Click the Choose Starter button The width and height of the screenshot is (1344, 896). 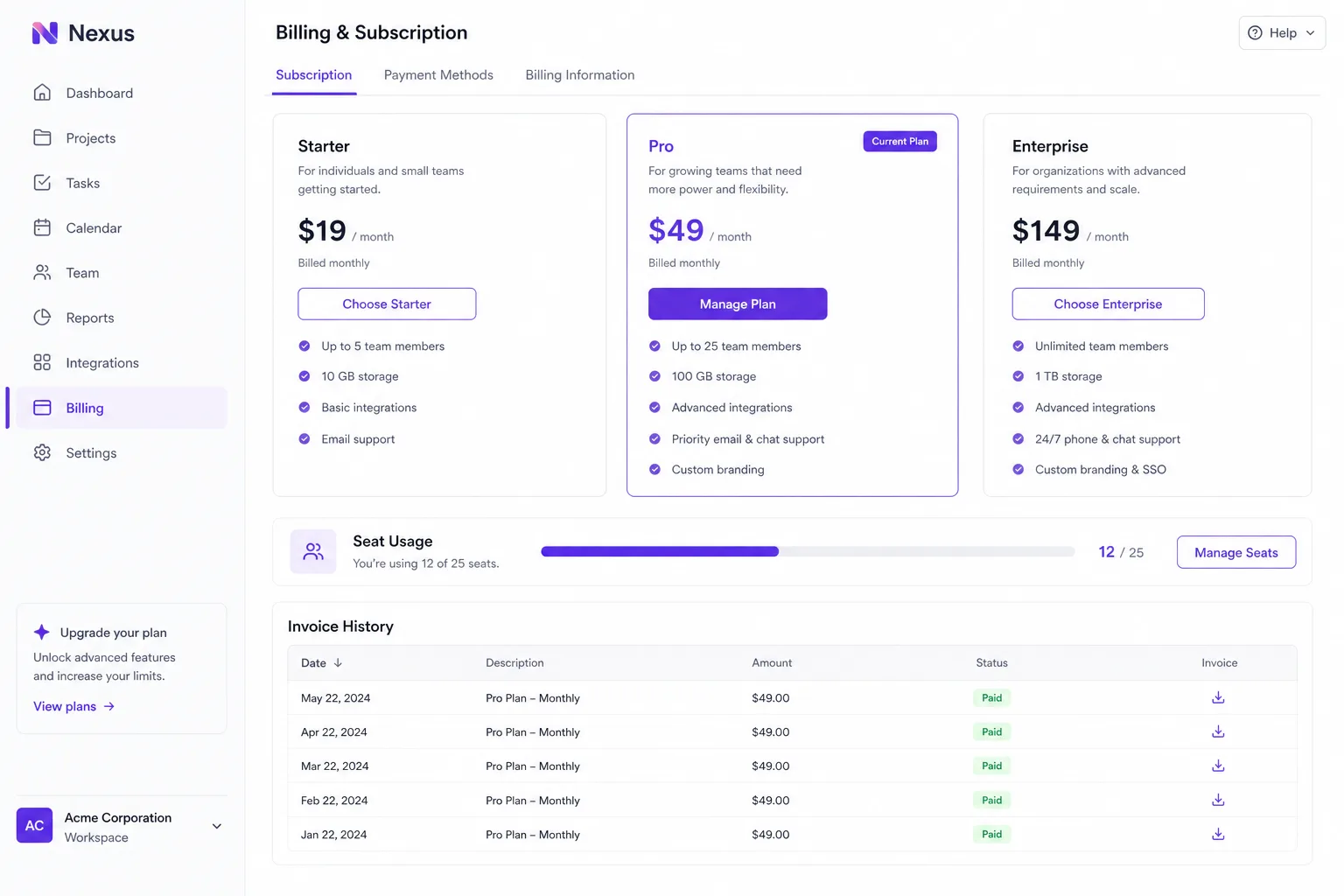(387, 304)
